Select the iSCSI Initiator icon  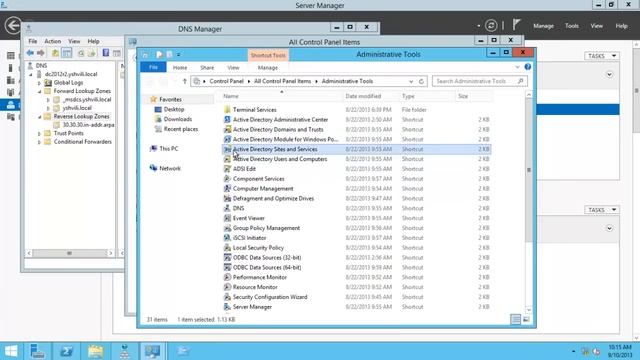[x=227, y=238]
